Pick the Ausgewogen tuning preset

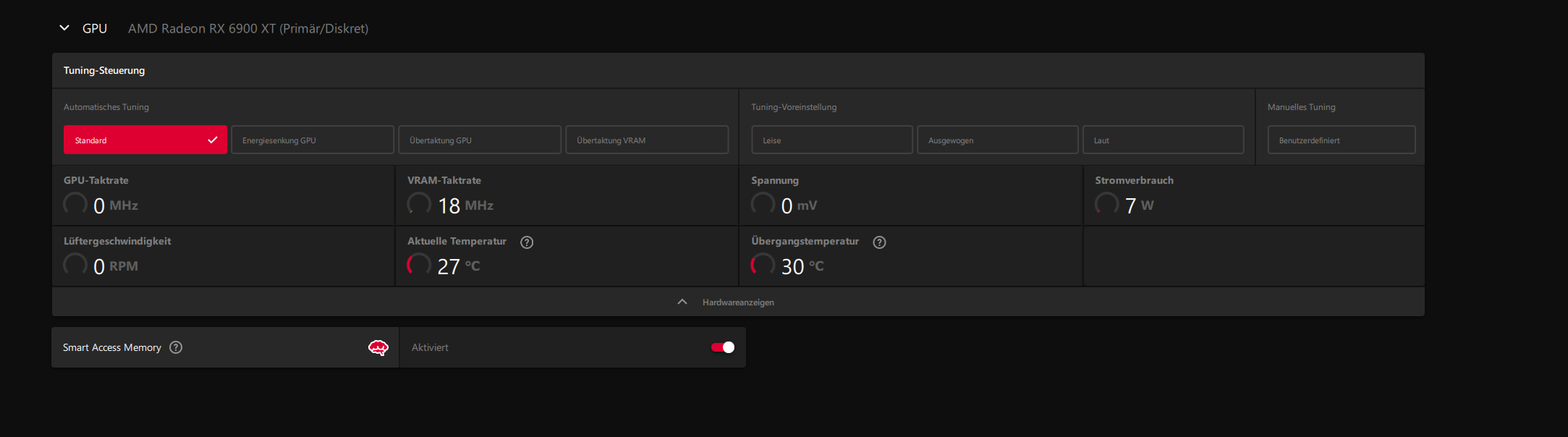(x=998, y=140)
